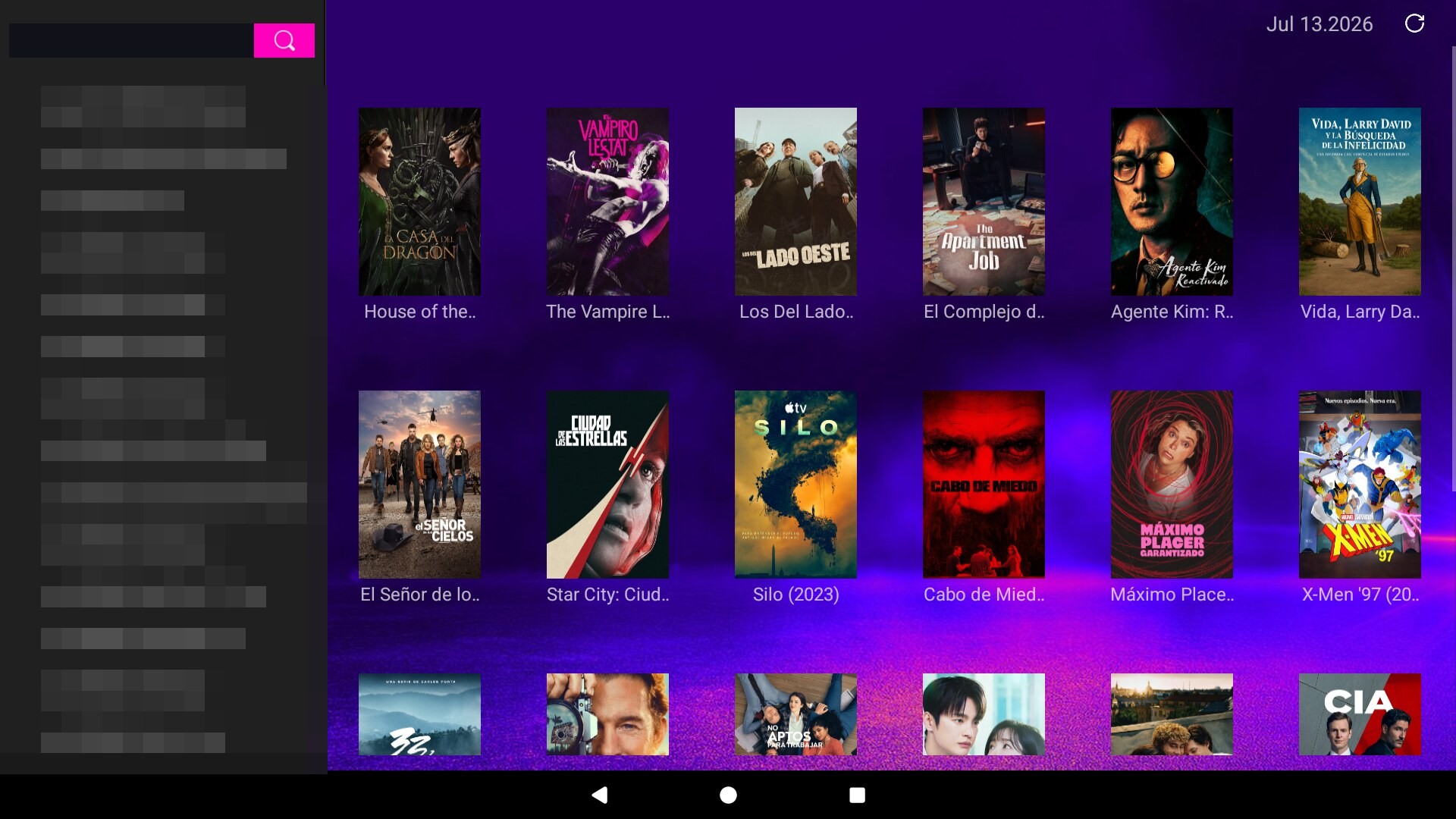Click the pink search magnifier button
1456x819 pixels.
[284, 40]
